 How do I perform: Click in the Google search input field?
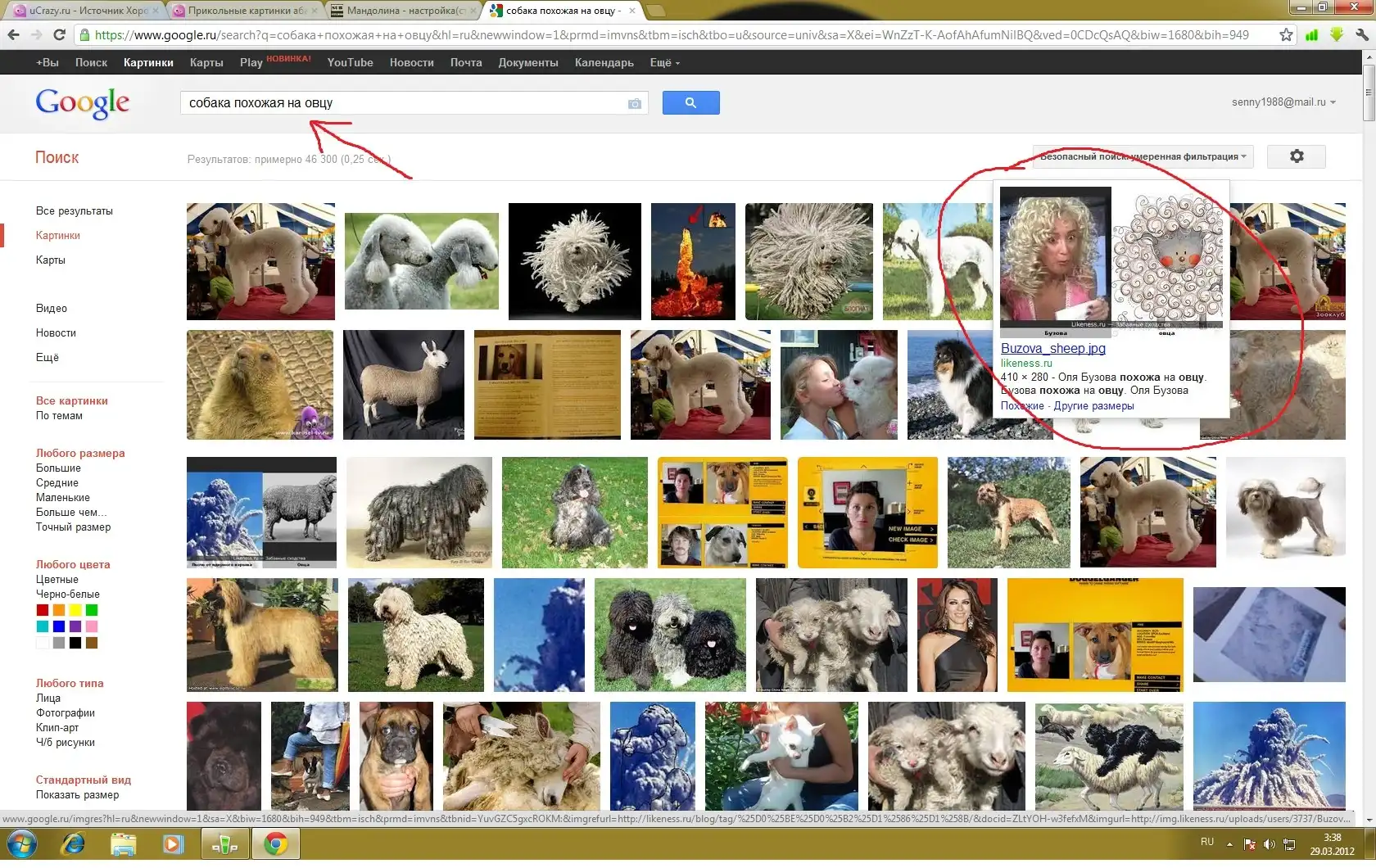tap(401, 103)
